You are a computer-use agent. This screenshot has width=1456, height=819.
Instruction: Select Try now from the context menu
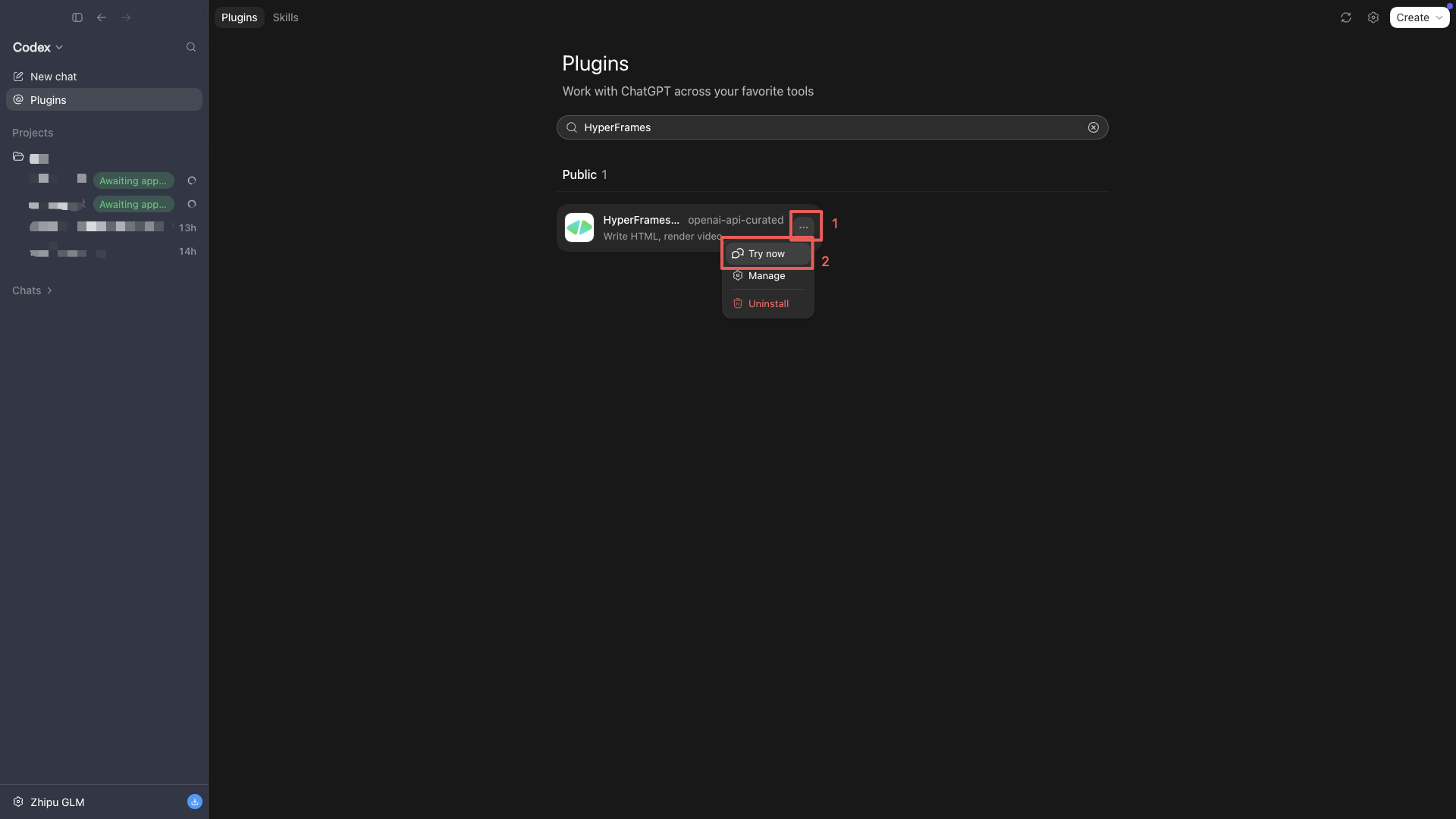click(x=767, y=253)
